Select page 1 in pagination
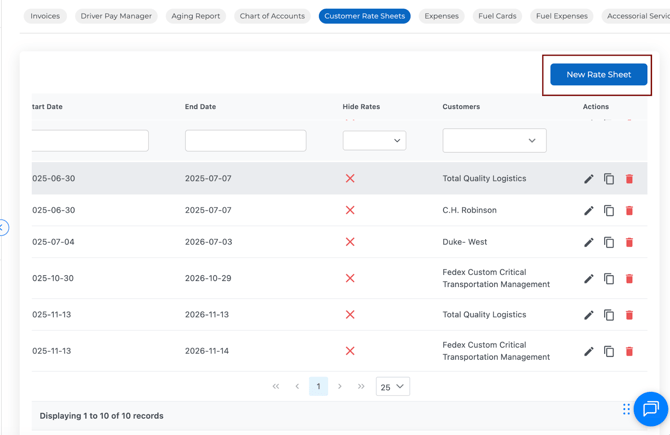 tap(318, 387)
